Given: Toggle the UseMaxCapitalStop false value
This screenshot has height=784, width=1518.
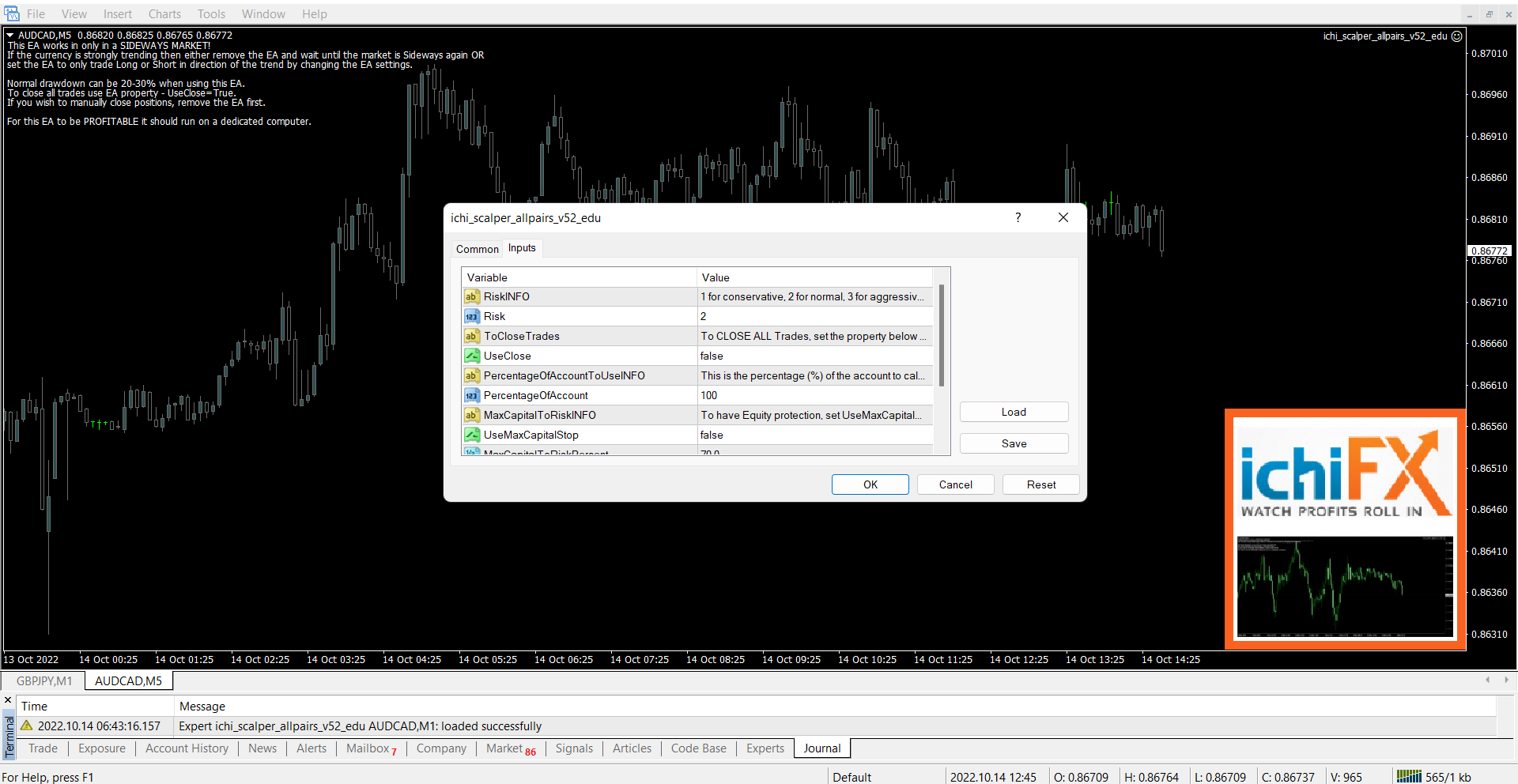Looking at the screenshot, I should [814, 435].
